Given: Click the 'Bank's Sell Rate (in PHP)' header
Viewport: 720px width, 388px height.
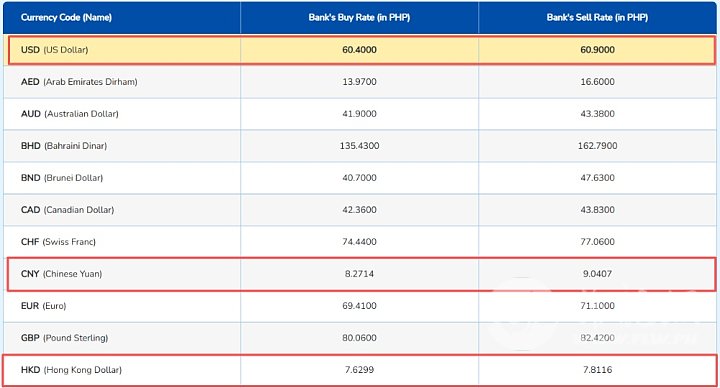Looking at the screenshot, I should pyautogui.click(x=597, y=17).
